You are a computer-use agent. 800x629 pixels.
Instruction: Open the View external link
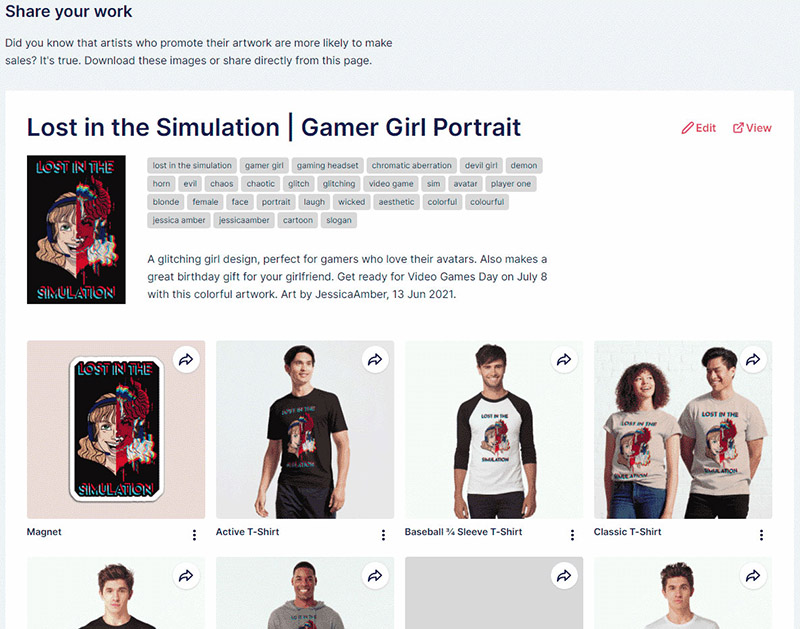coord(752,128)
